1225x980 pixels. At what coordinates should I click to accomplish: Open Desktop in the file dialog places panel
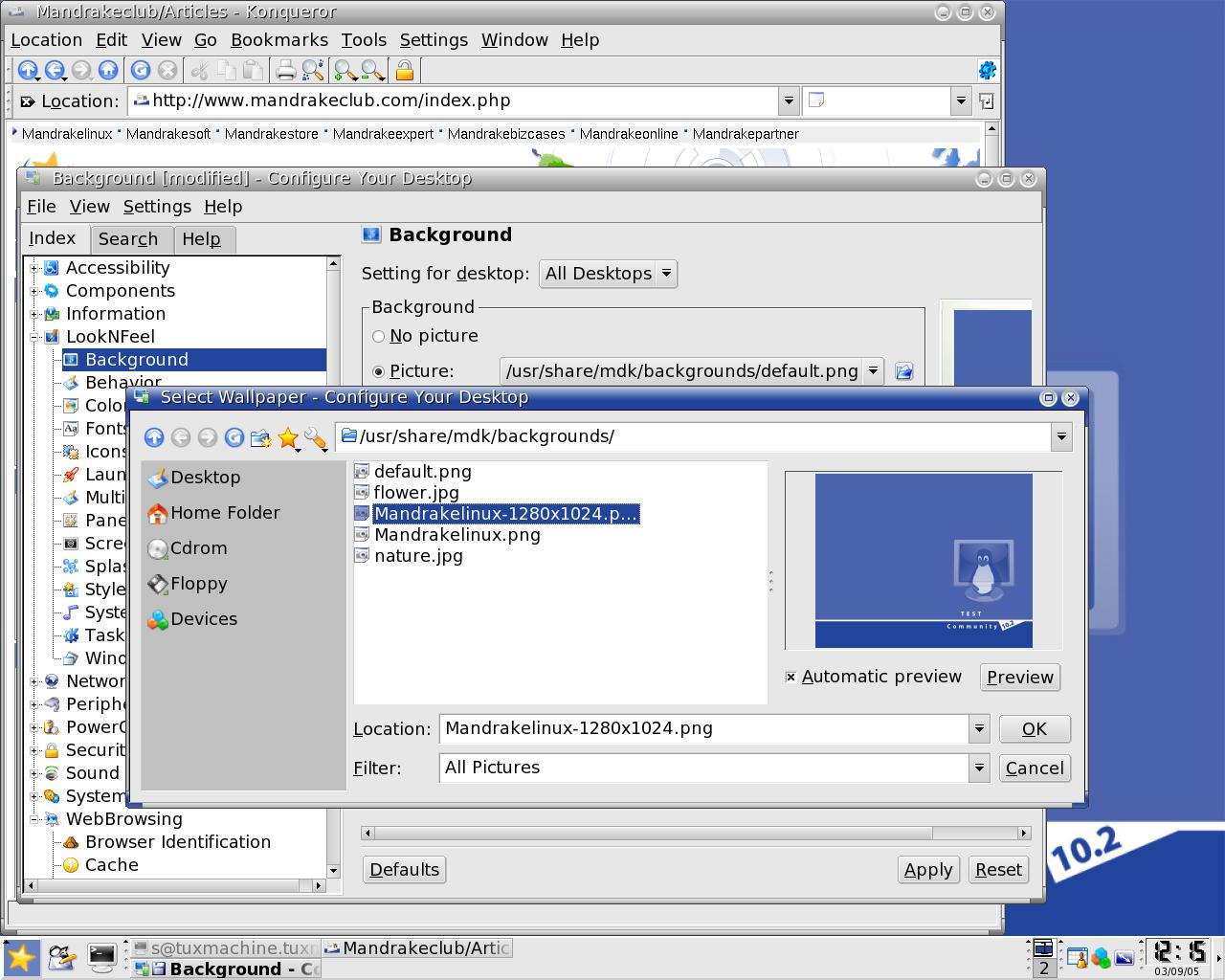click(x=194, y=478)
